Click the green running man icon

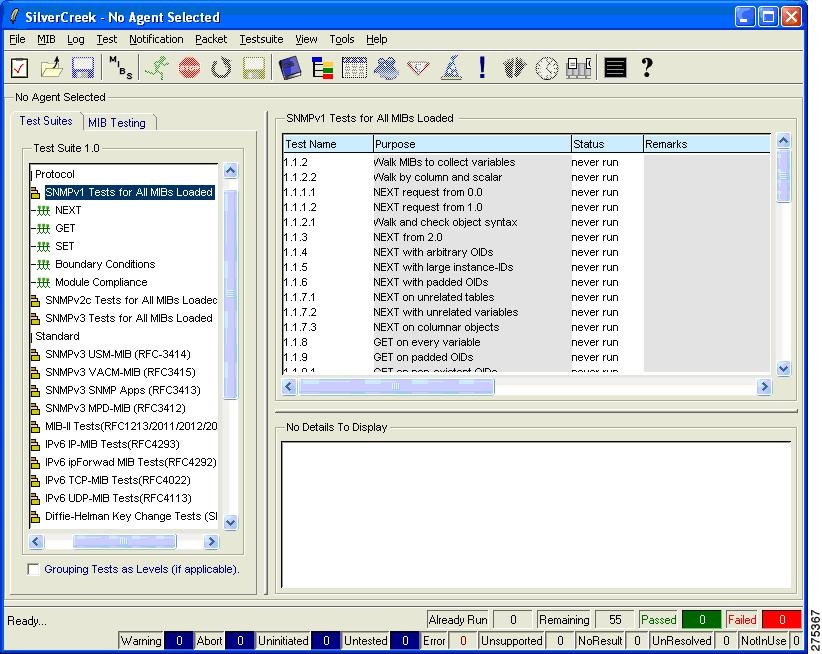point(157,68)
